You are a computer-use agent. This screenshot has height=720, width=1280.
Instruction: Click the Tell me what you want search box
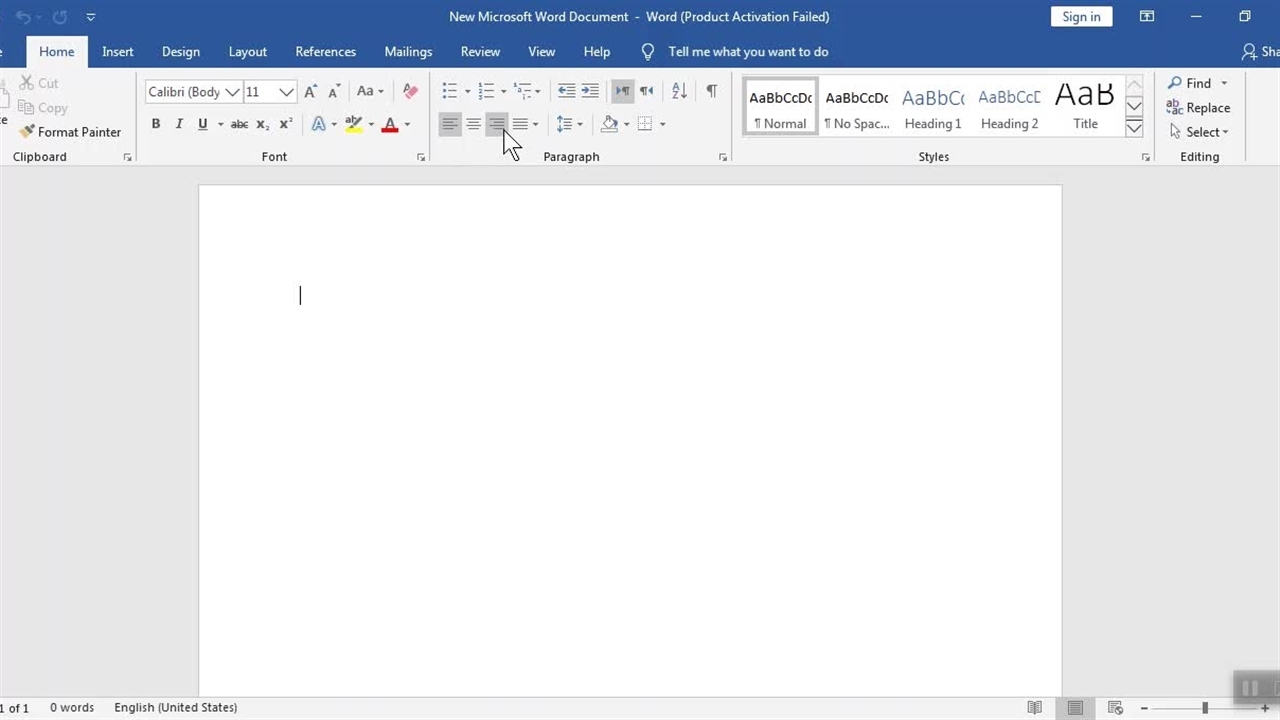tap(748, 52)
